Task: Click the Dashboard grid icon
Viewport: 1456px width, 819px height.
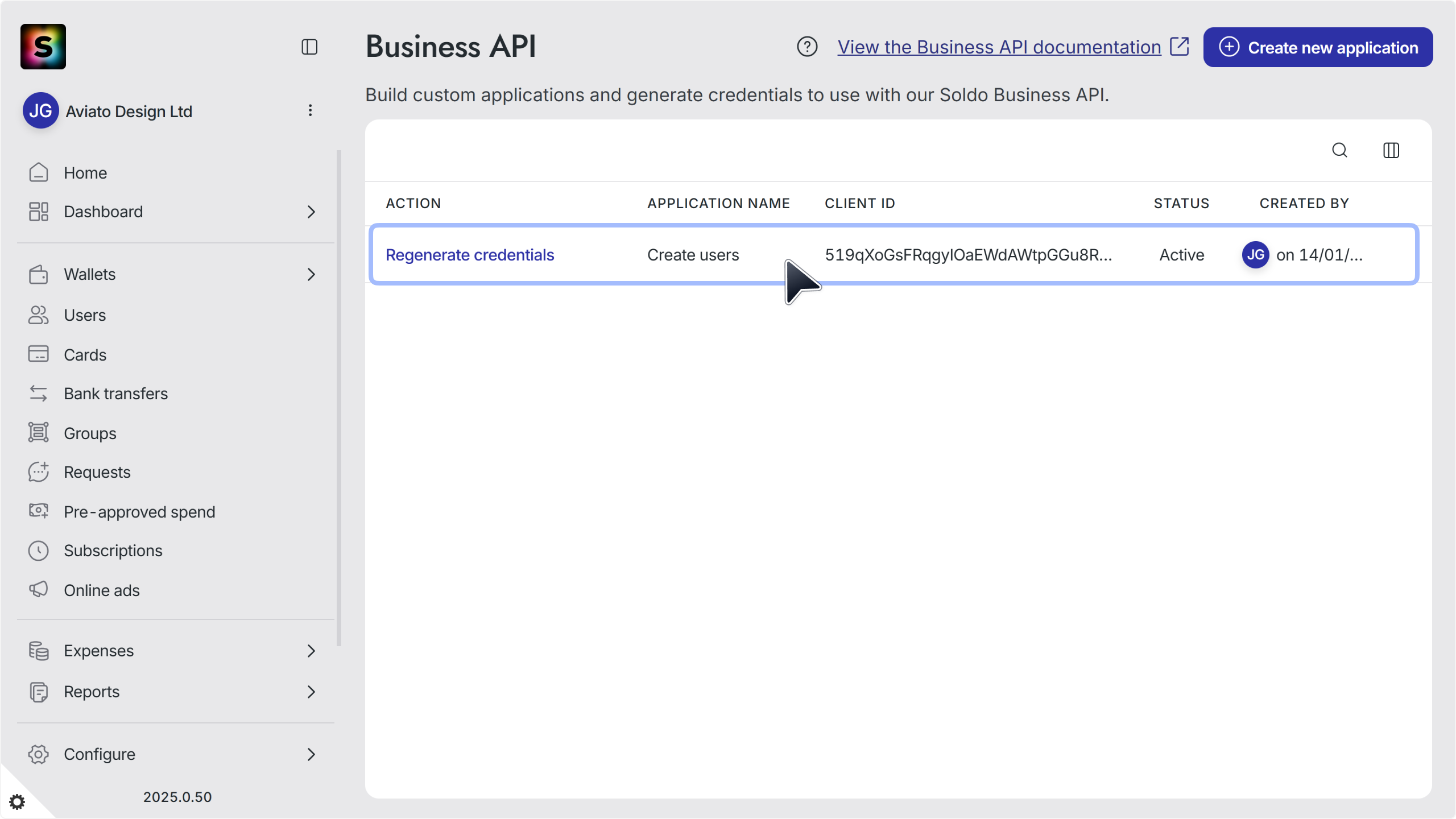Action: (38, 212)
